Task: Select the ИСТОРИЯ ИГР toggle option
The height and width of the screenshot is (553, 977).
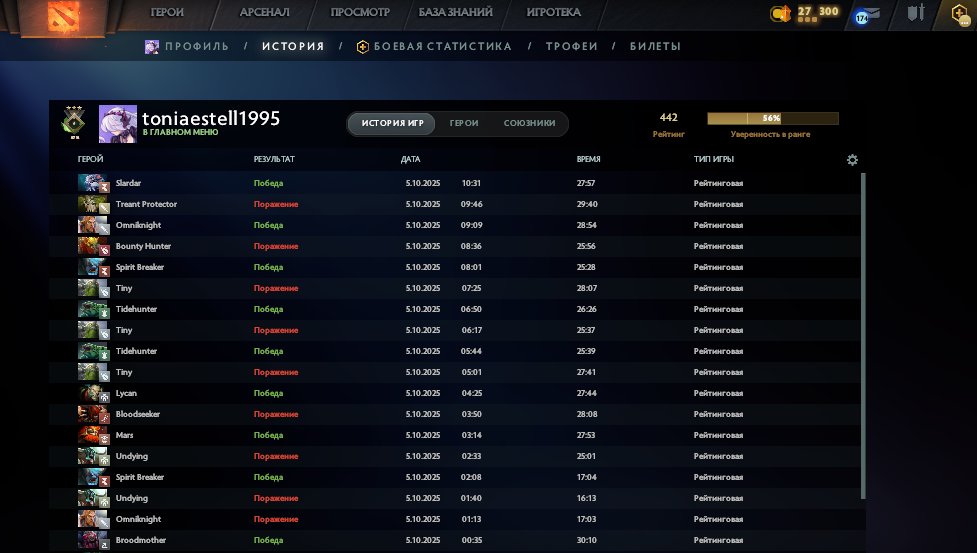Action: pos(392,124)
